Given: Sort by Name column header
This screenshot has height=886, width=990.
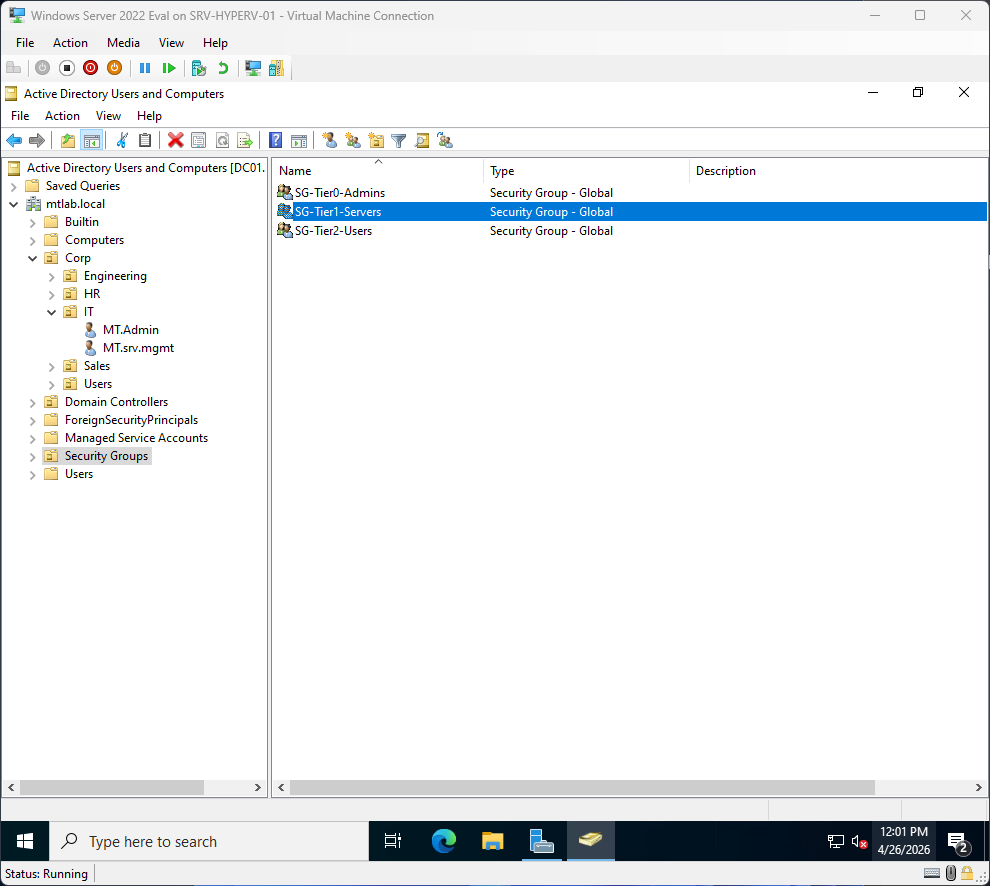Looking at the screenshot, I should click(378, 171).
